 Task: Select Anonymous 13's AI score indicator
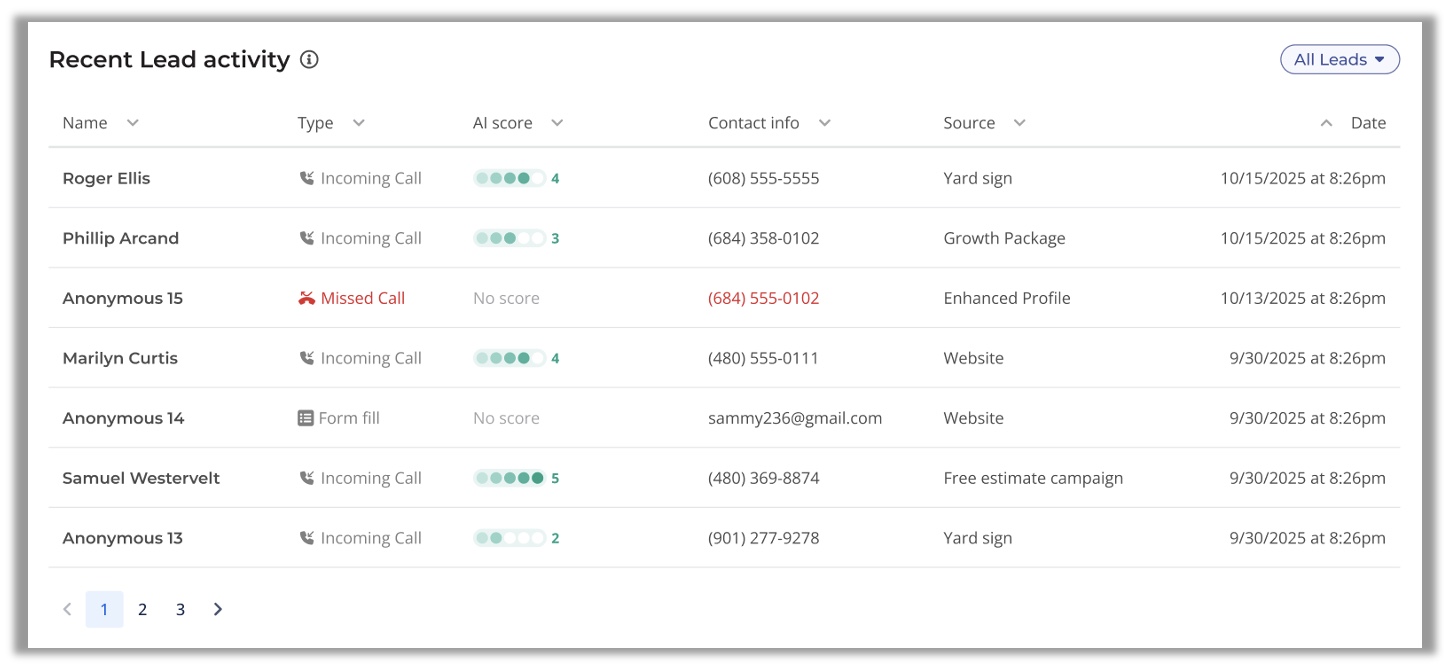[510, 538]
